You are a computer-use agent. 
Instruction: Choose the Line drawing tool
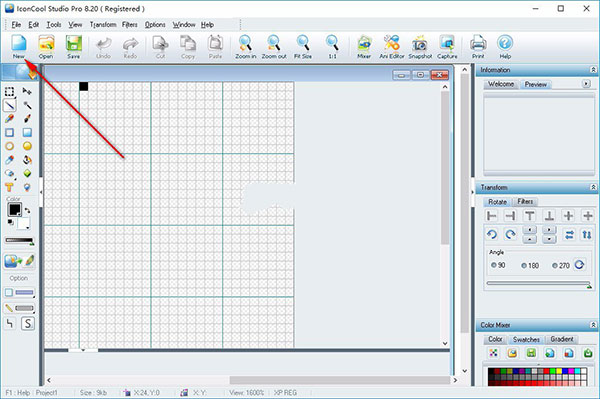click(10, 105)
